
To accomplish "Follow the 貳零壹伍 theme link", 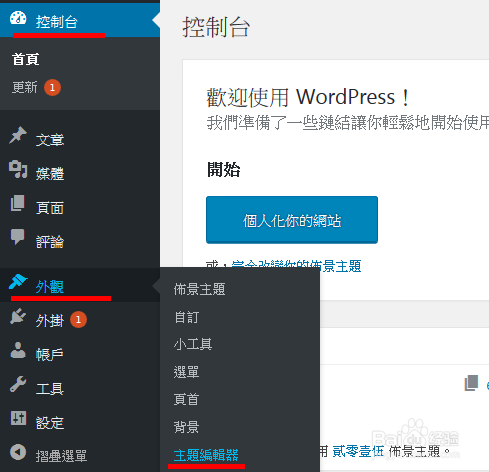I will point(358,451).
